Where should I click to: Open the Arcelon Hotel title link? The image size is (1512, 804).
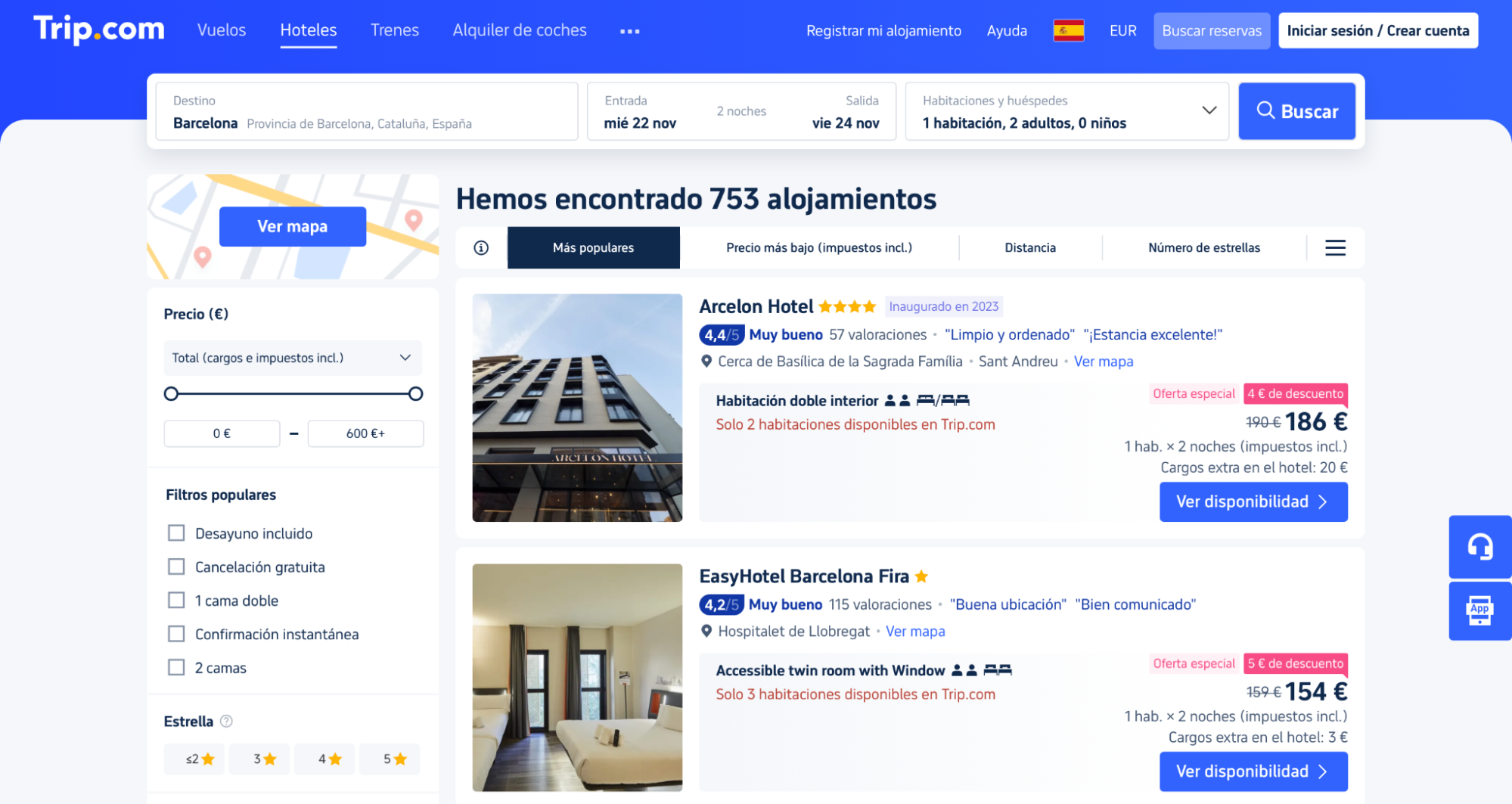click(756, 306)
